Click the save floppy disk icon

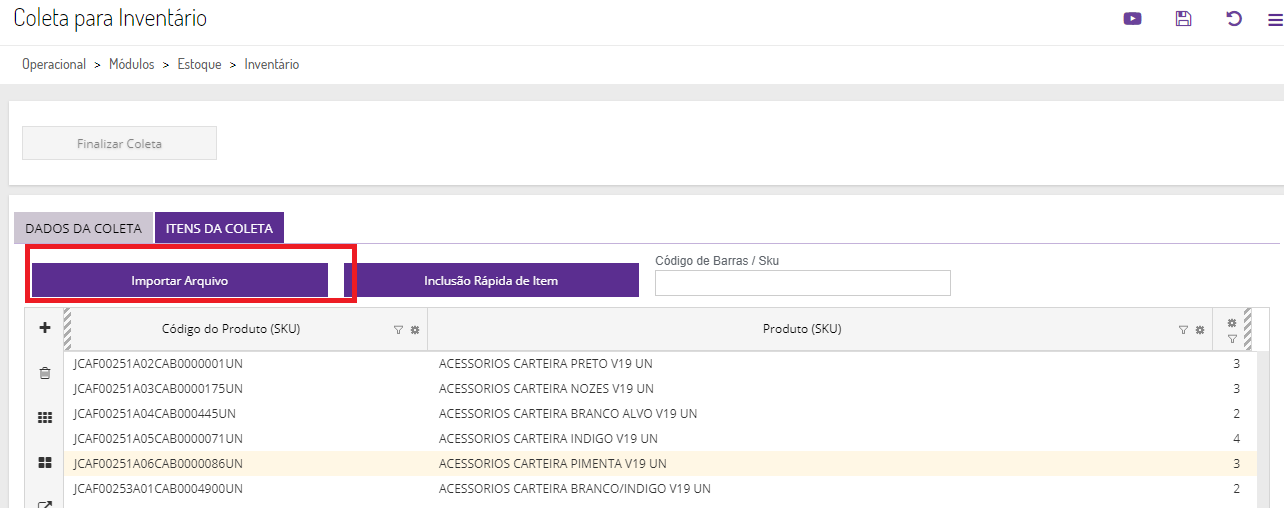point(1183,18)
